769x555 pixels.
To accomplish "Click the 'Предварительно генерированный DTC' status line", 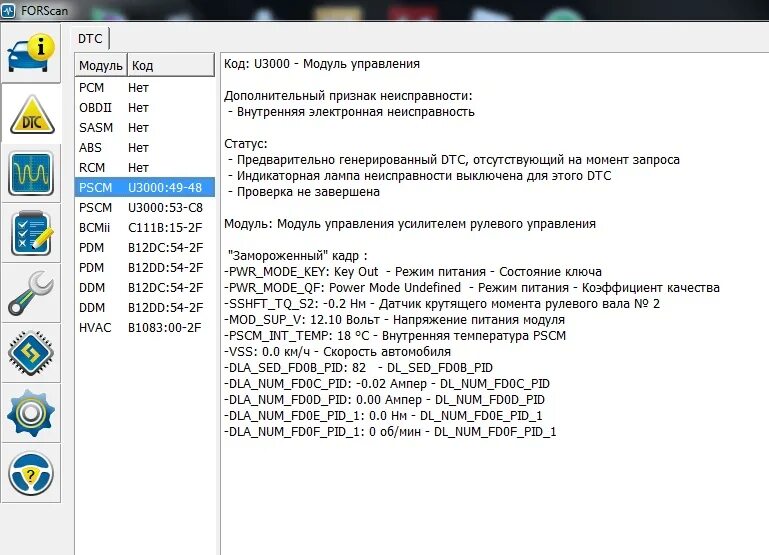I will (454, 160).
